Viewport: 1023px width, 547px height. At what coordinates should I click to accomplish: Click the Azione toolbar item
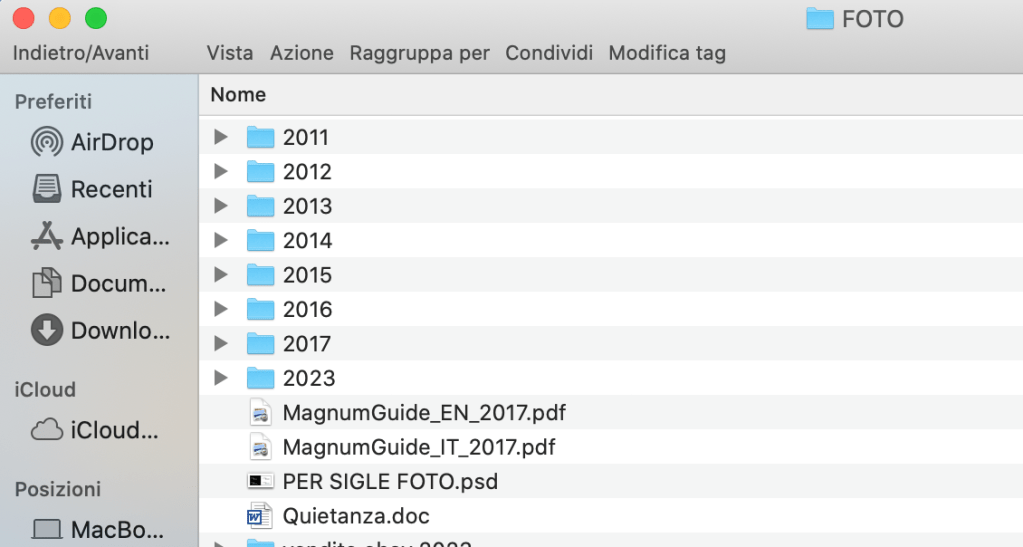point(302,53)
